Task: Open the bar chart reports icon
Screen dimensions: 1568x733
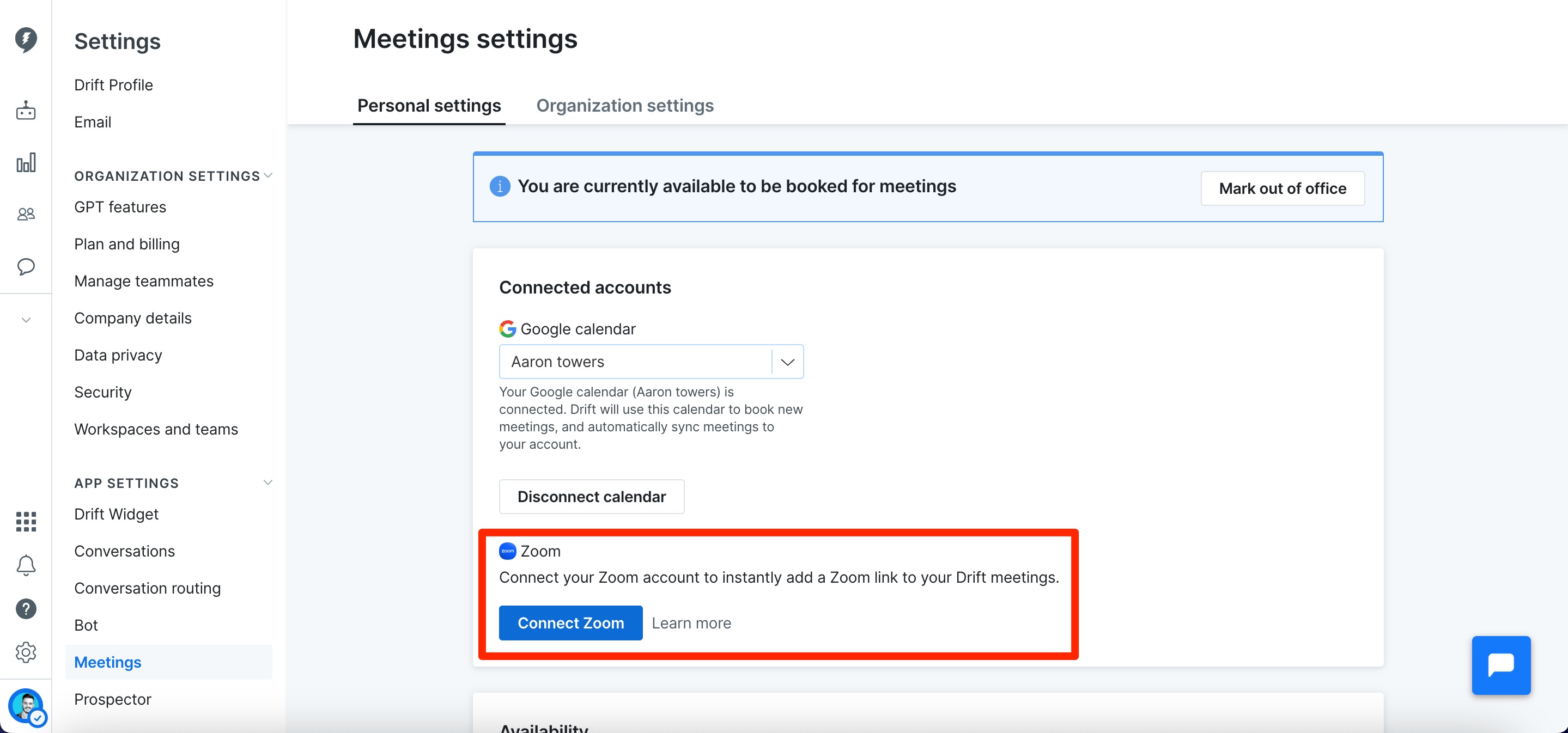Action: [x=26, y=162]
